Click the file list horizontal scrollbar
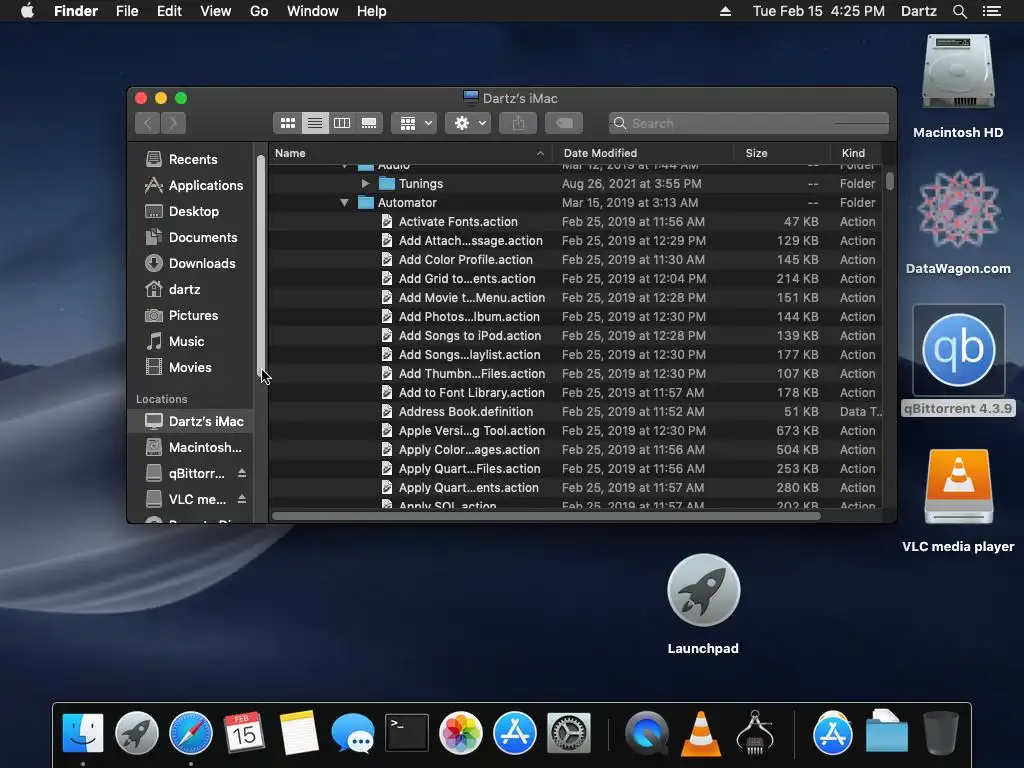 pyautogui.click(x=546, y=516)
